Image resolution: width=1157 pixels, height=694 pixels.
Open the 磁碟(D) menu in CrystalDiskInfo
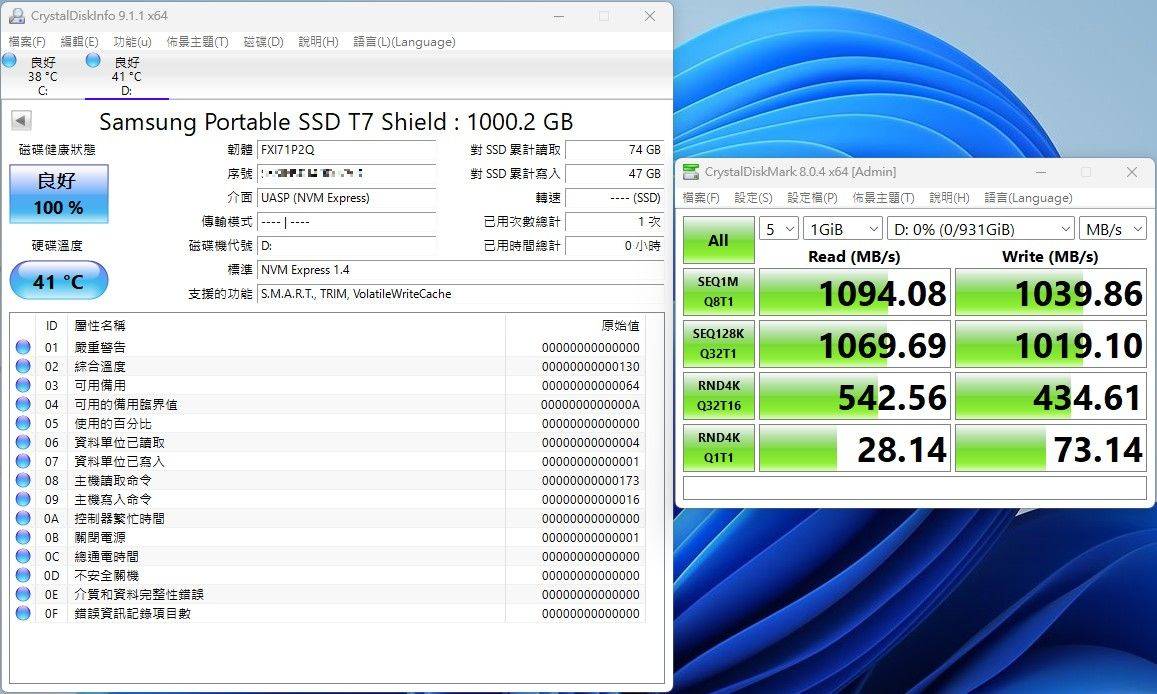pyautogui.click(x=264, y=41)
